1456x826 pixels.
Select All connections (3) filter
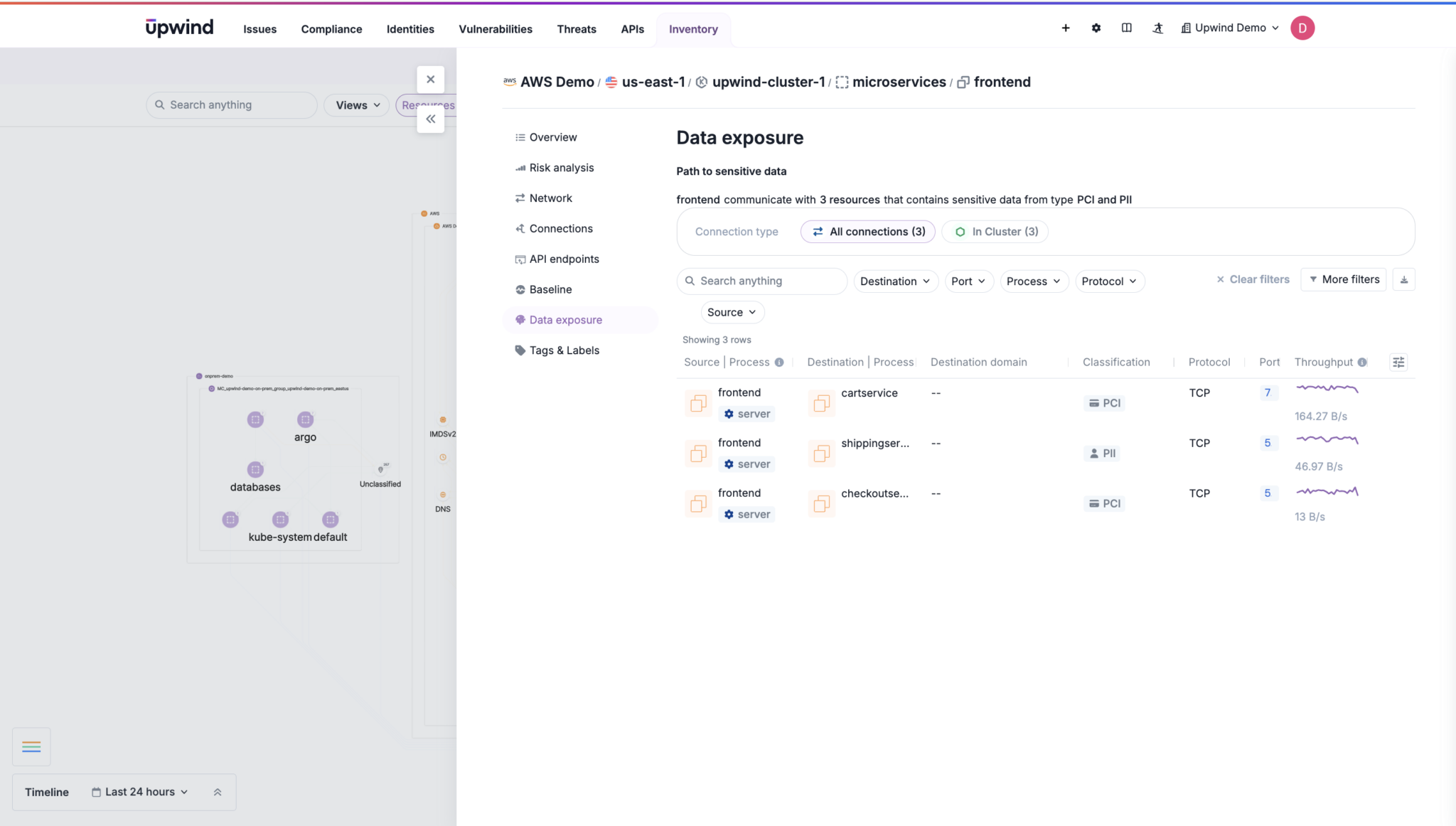868,232
